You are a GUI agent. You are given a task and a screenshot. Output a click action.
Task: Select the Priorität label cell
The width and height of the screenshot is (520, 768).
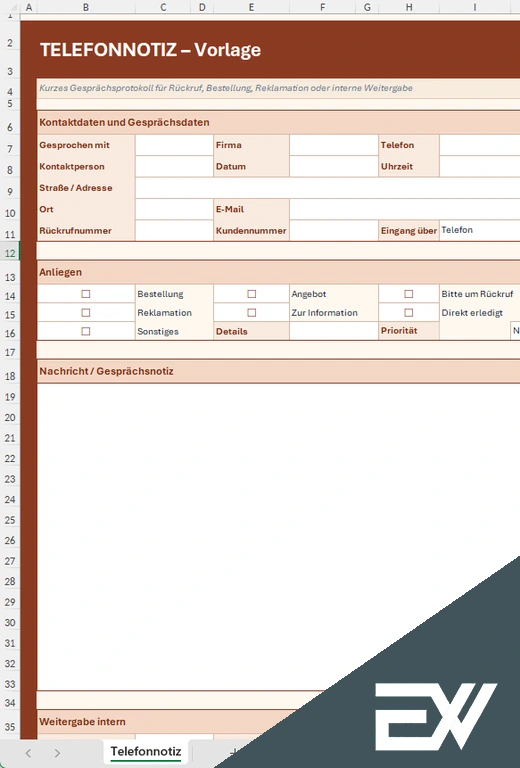pyautogui.click(x=409, y=331)
